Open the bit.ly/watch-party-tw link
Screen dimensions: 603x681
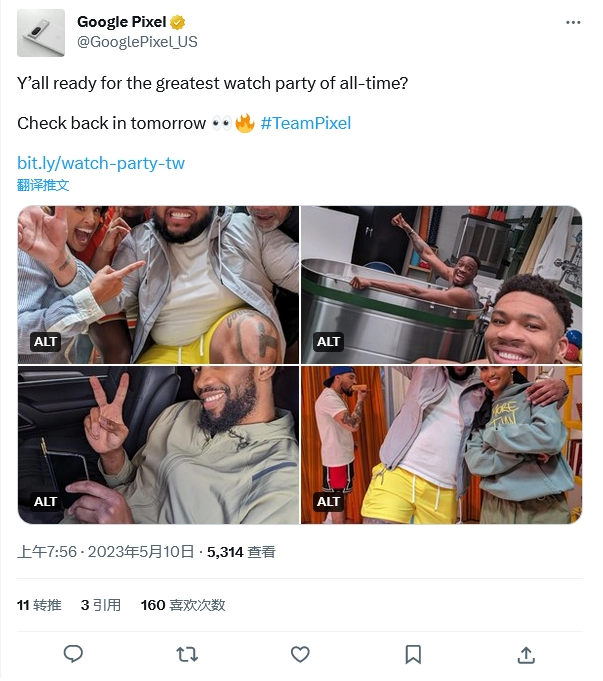click(x=101, y=164)
